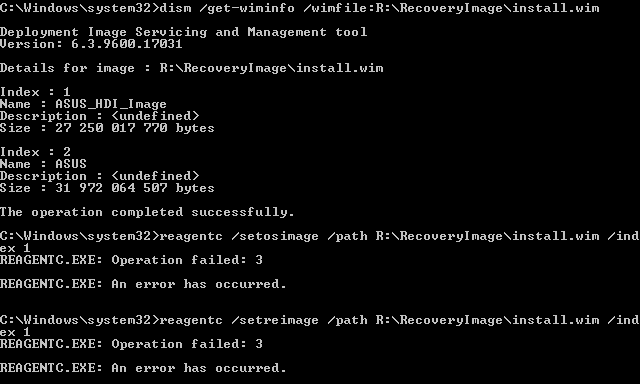Click the Name : ASUS line
The width and height of the screenshot is (640, 384).
pos(43,164)
